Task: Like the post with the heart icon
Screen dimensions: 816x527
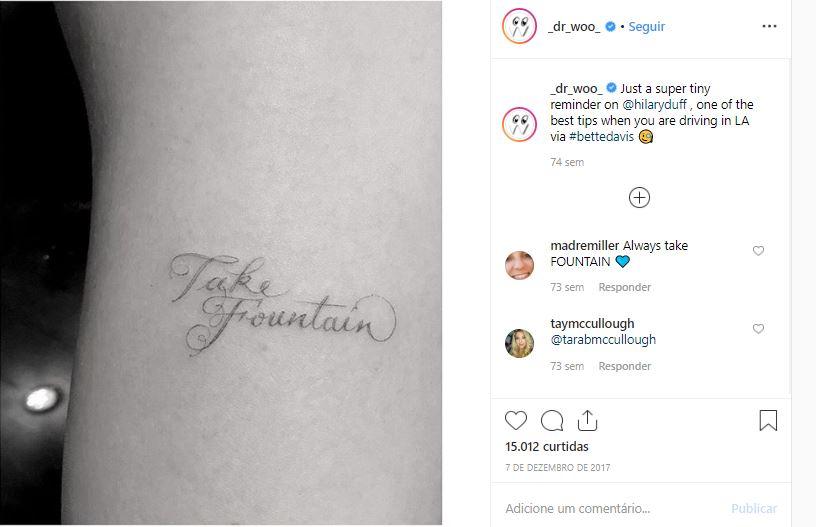Action: pos(516,421)
